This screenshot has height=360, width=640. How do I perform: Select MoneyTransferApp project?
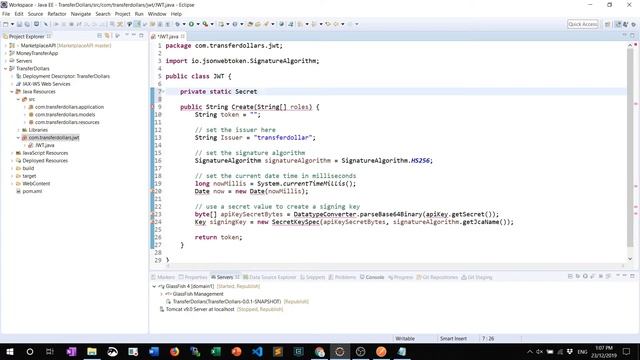[x=37, y=53]
